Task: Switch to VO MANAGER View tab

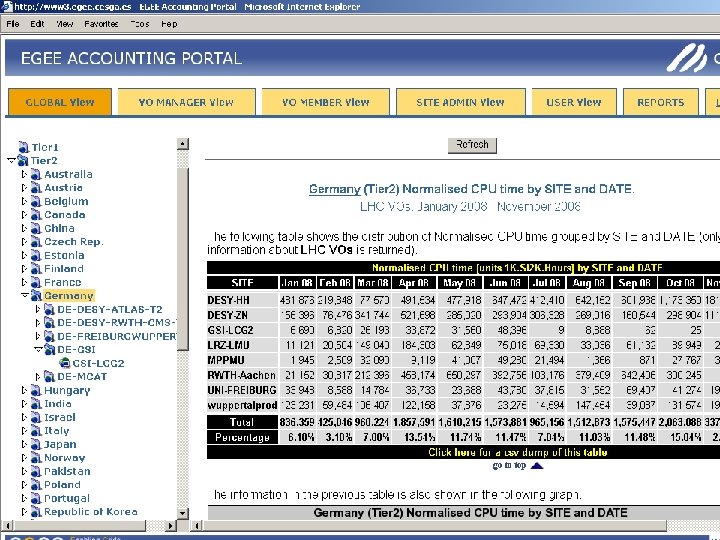Action: 186,102
